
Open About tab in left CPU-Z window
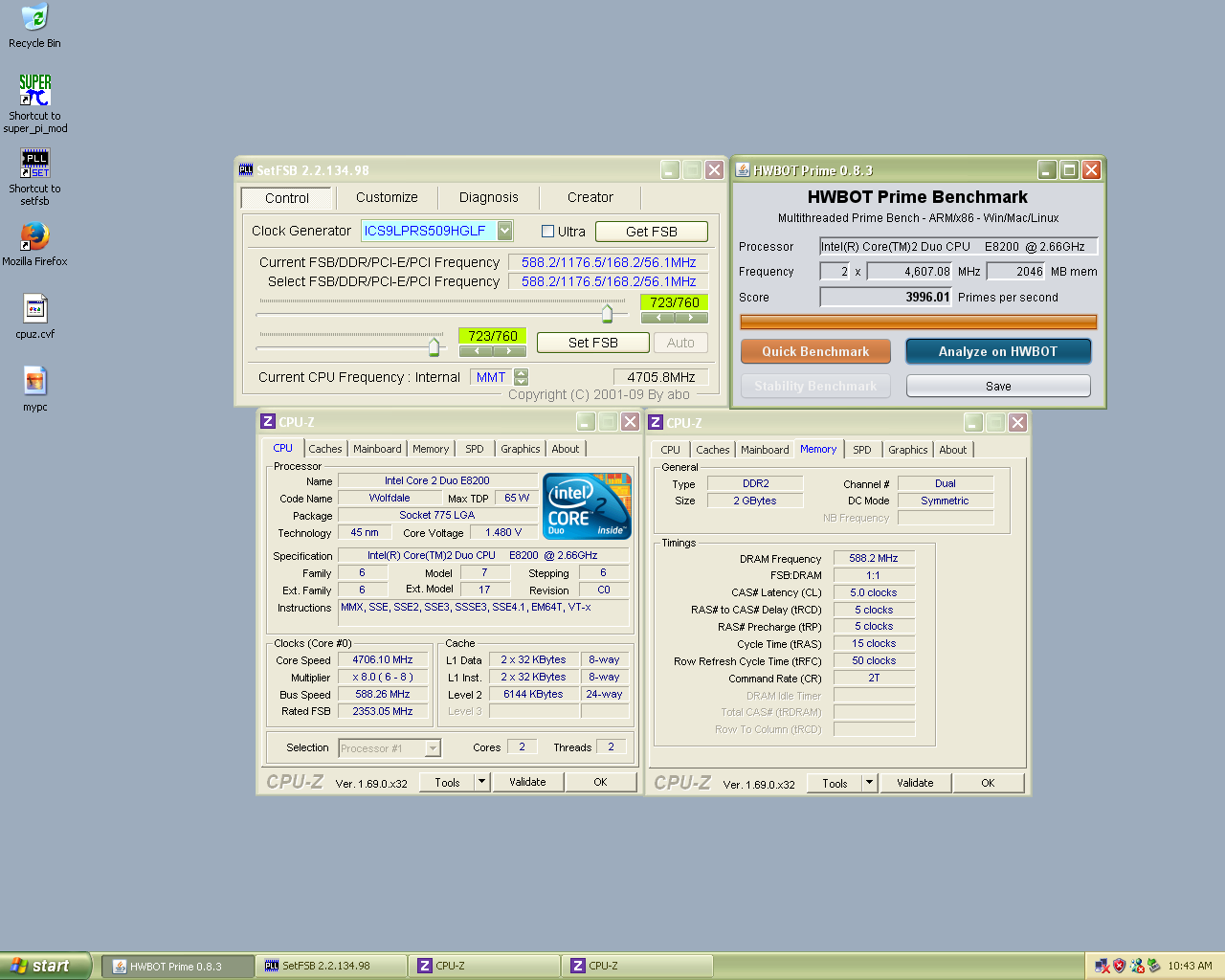click(x=566, y=449)
